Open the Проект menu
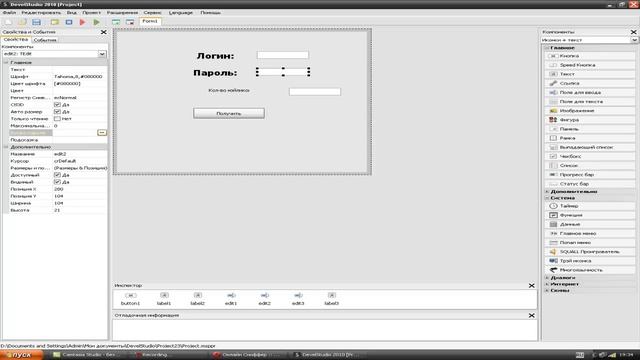 pyautogui.click(x=91, y=13)
